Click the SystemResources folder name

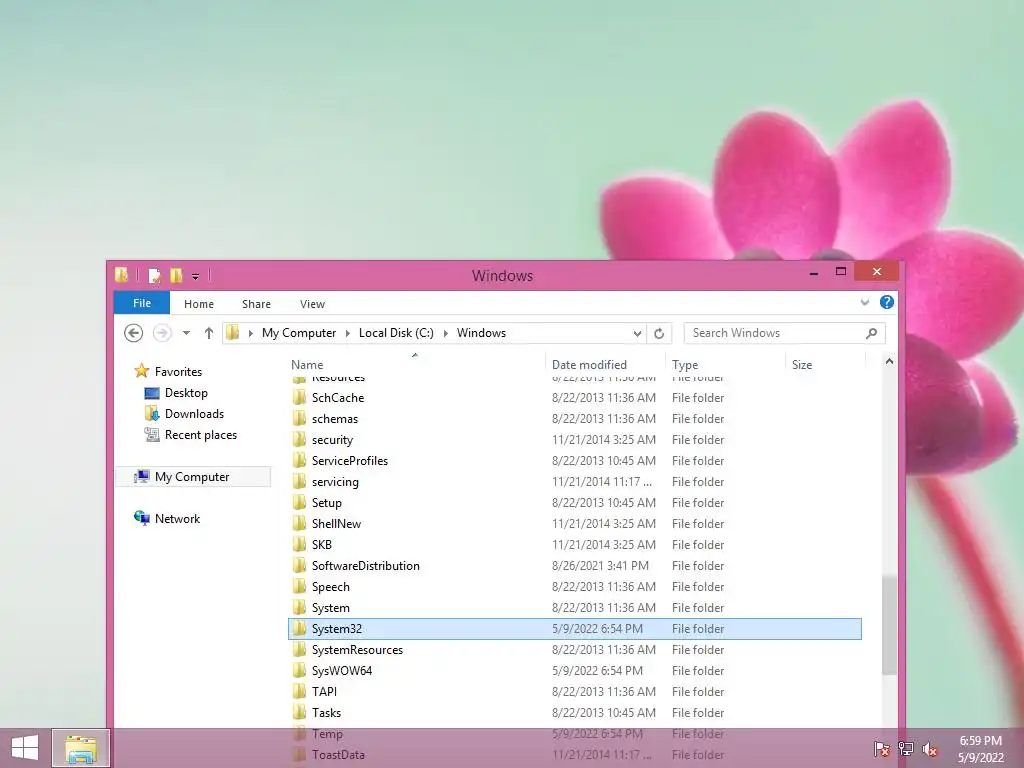pyautogui.click(x=357, y=650)
